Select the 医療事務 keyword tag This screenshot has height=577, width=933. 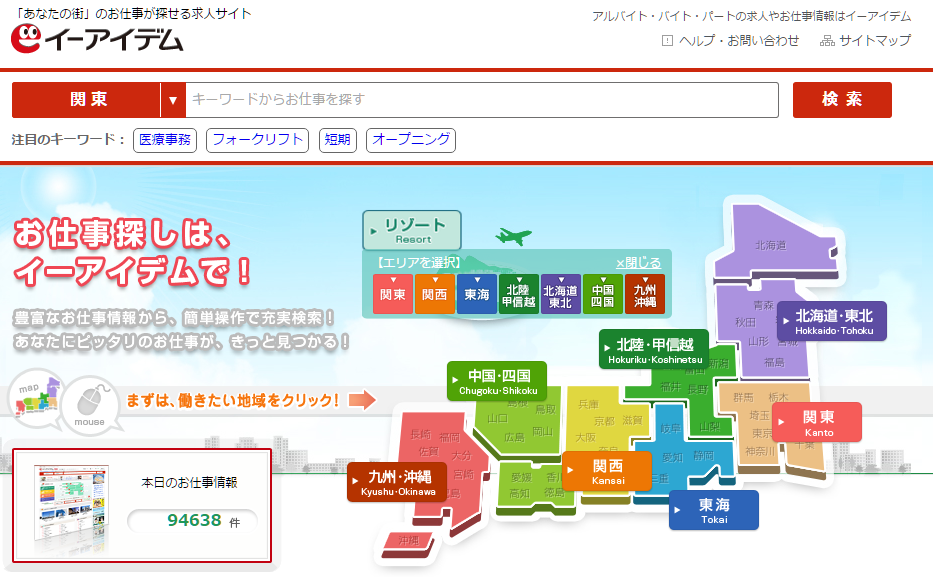(165, 140)
